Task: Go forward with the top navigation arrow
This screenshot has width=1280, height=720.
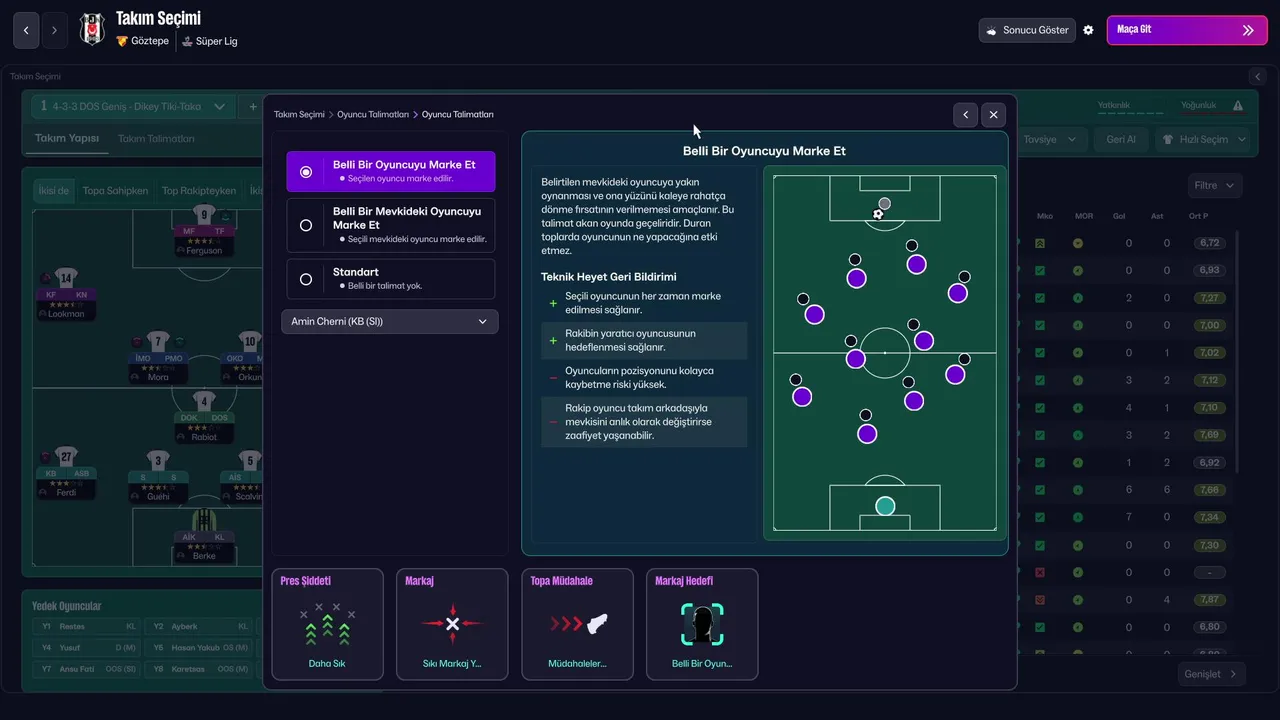Action: [x=54, y=30]
